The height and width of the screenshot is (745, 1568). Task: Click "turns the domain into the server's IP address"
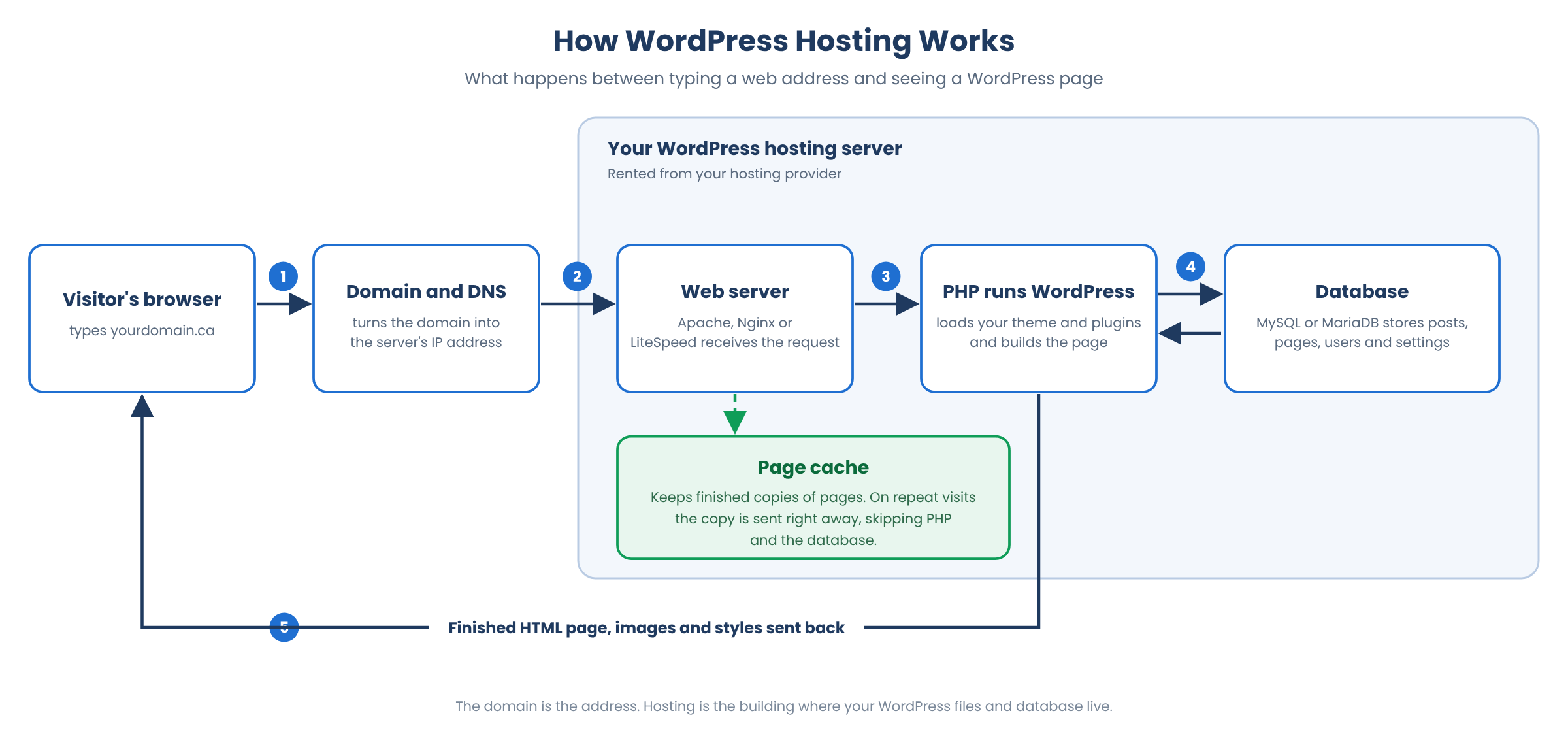point(426,333)
